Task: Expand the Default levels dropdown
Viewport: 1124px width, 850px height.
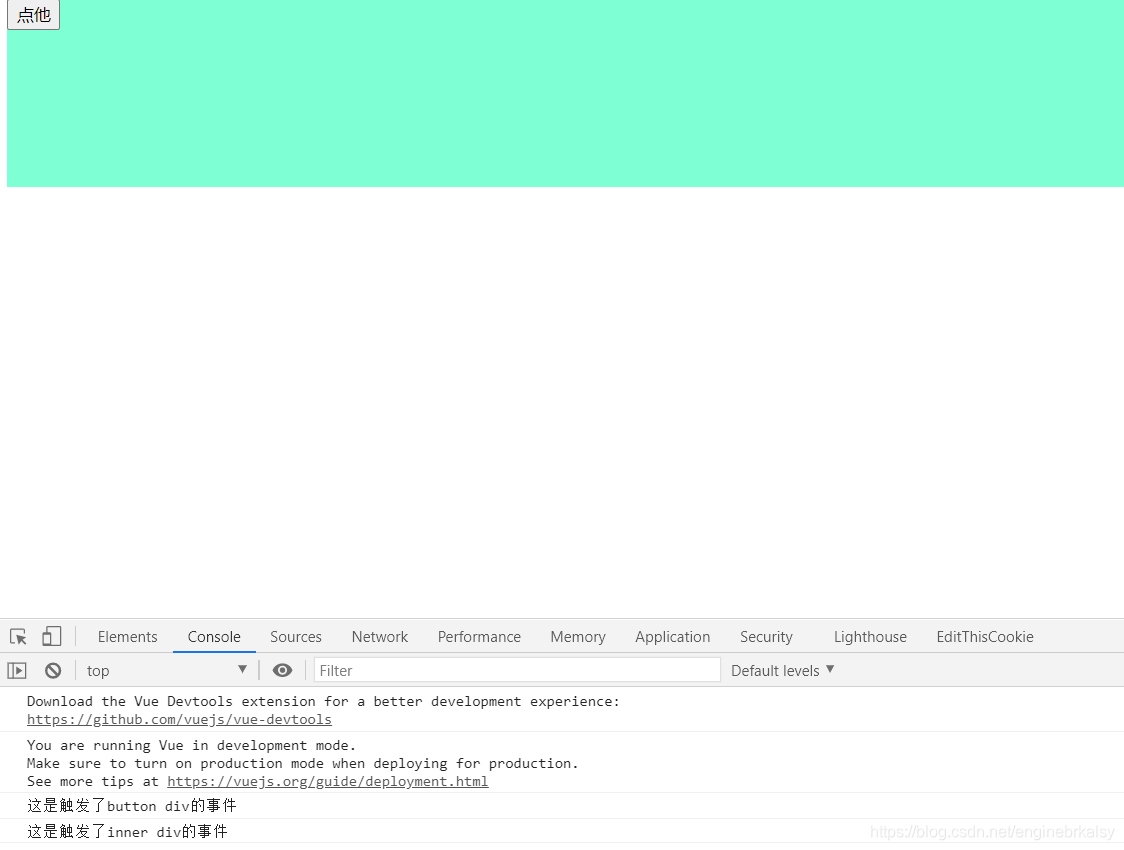Action: coord(783,671)
